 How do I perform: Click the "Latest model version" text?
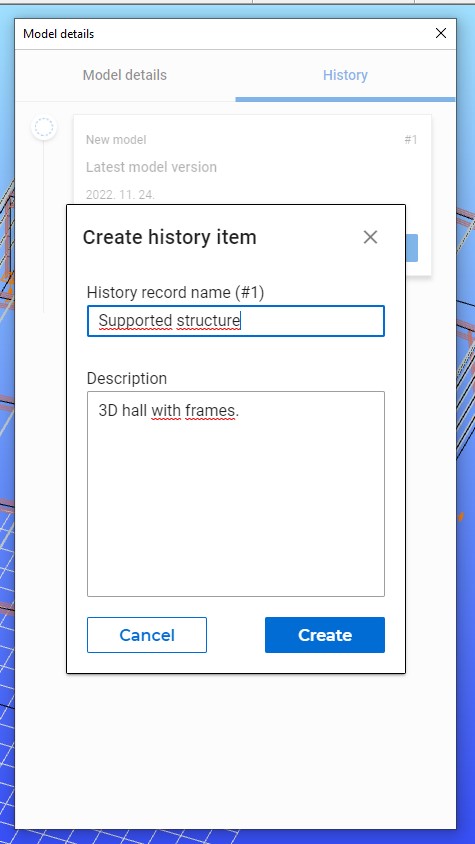(x=151, y=167)
